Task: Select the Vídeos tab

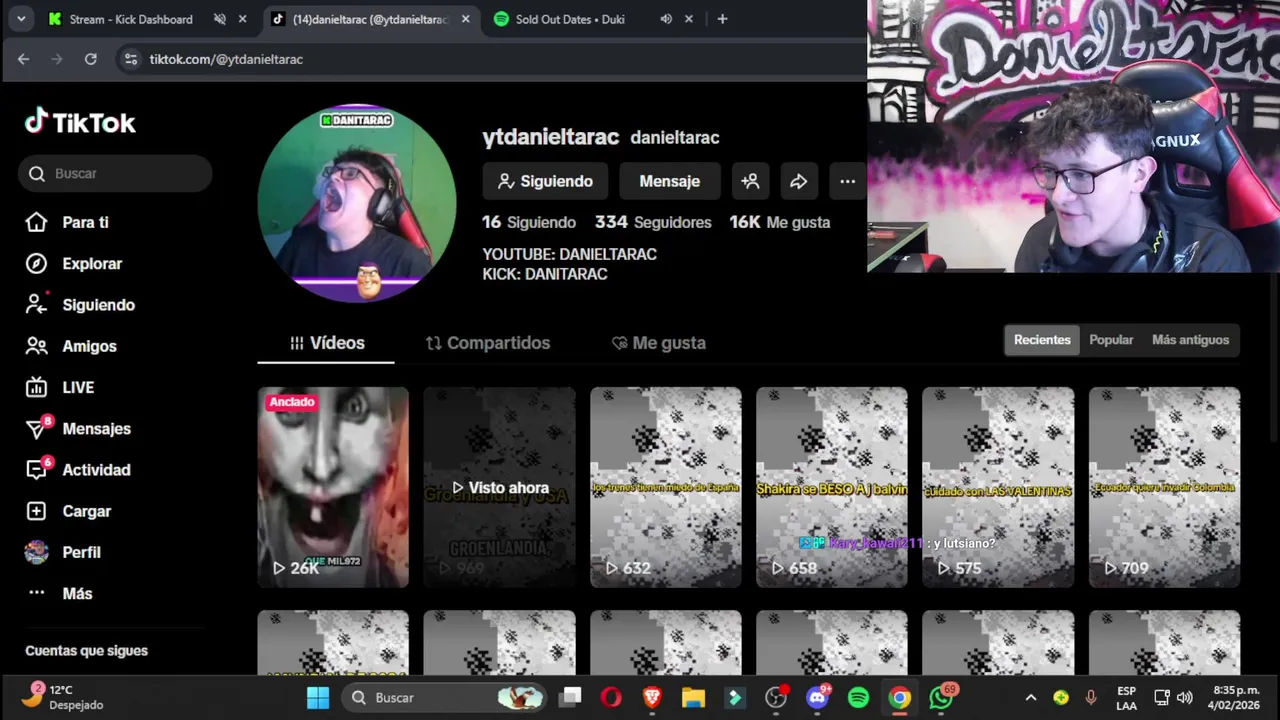Action: point(326,343)
